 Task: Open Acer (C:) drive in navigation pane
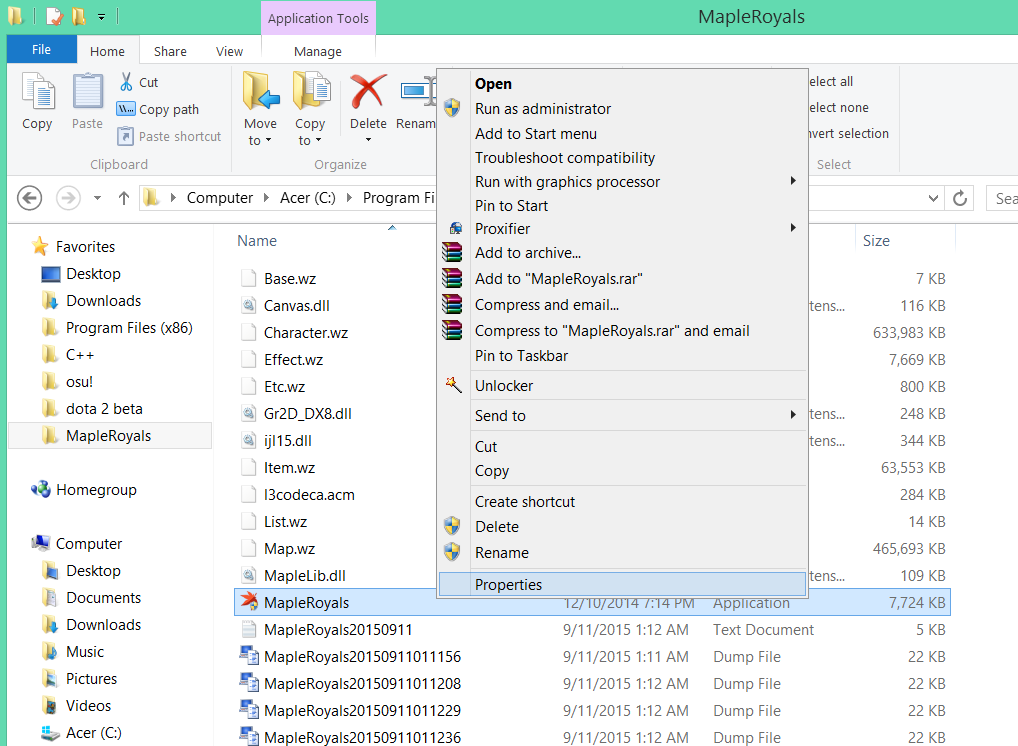81,732
